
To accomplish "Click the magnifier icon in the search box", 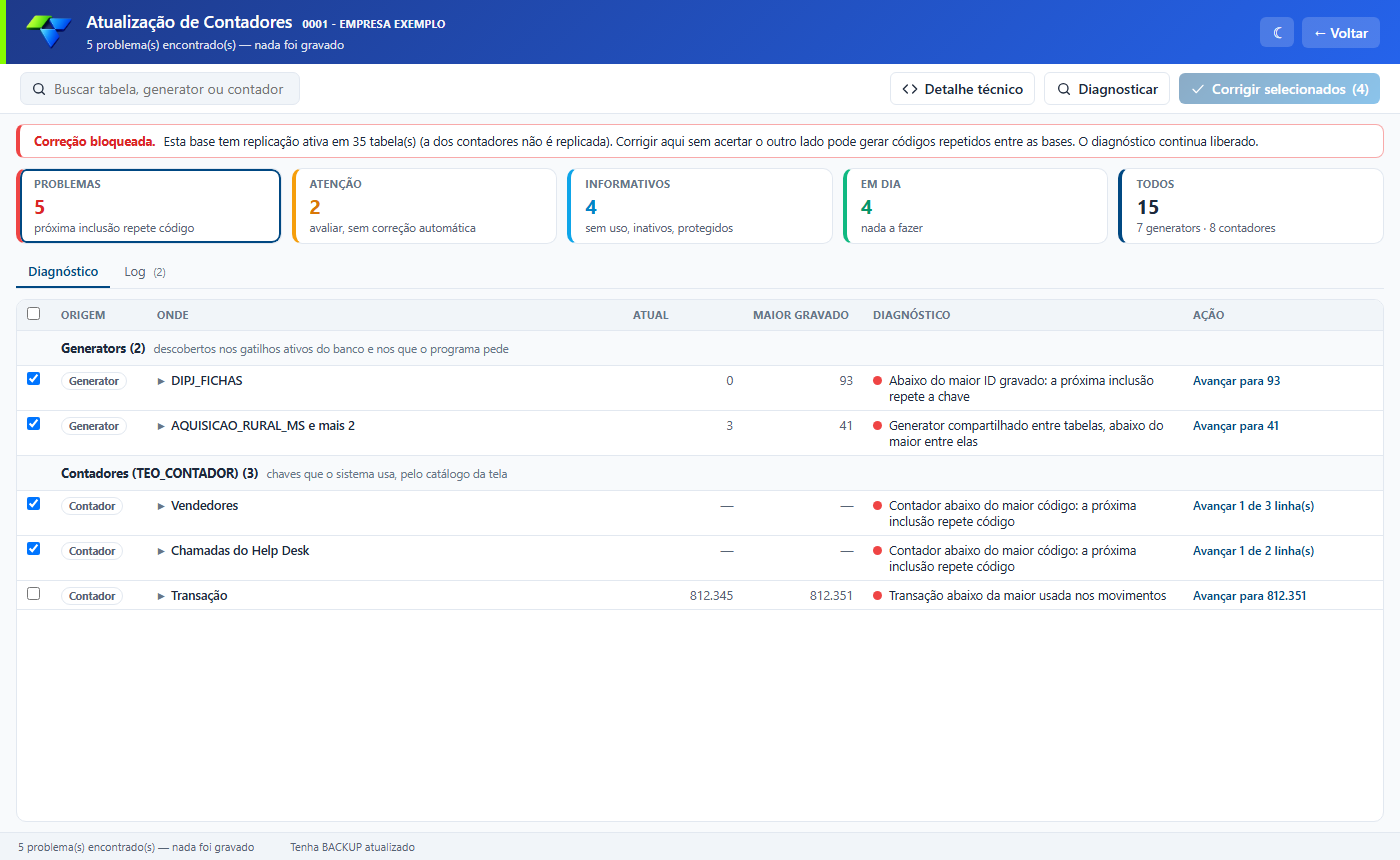I will (x=39, y=89).
